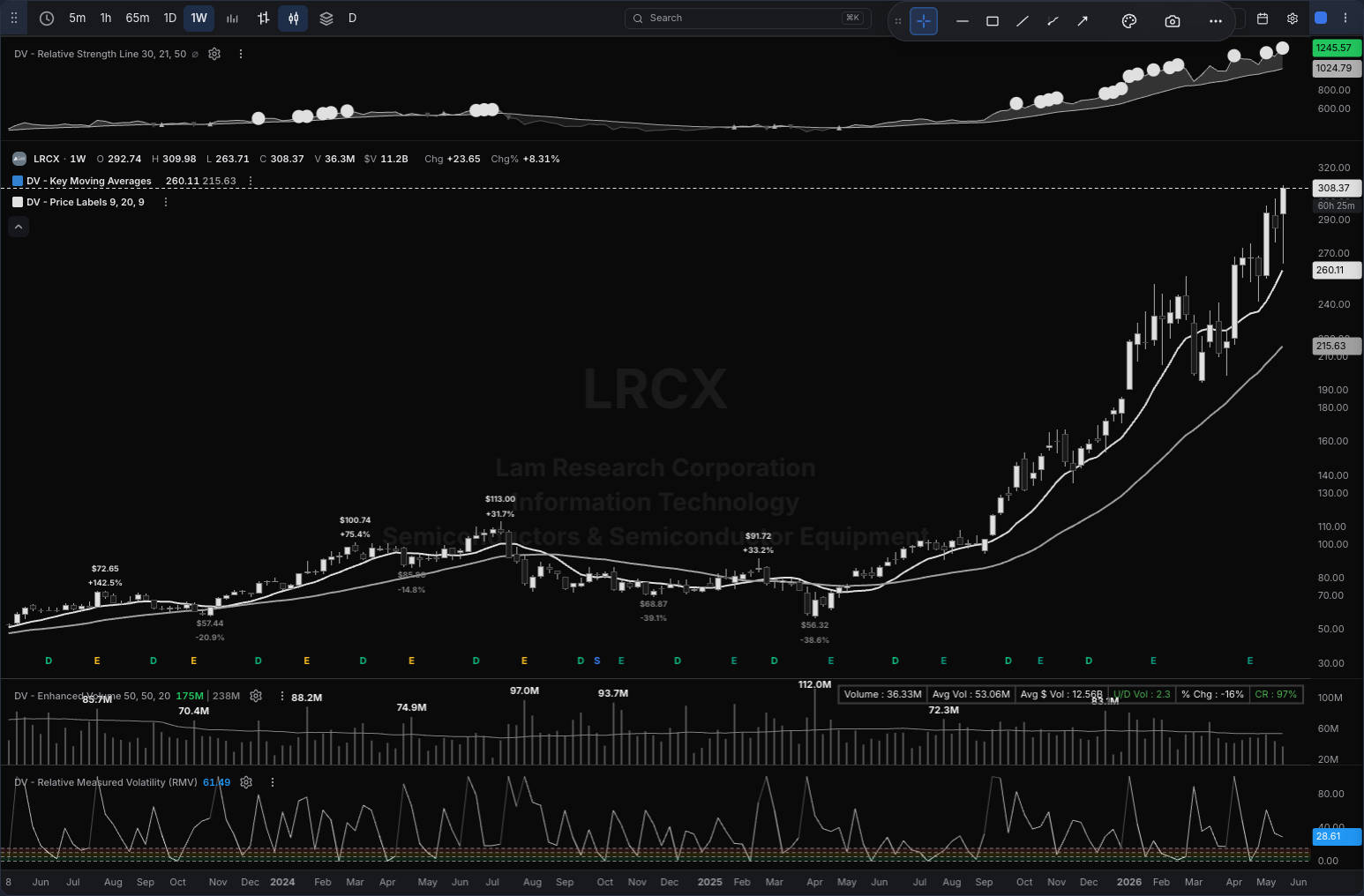
Task: Focus the Search symbol field
Action: pyautogui.click(x=748, y=18)
